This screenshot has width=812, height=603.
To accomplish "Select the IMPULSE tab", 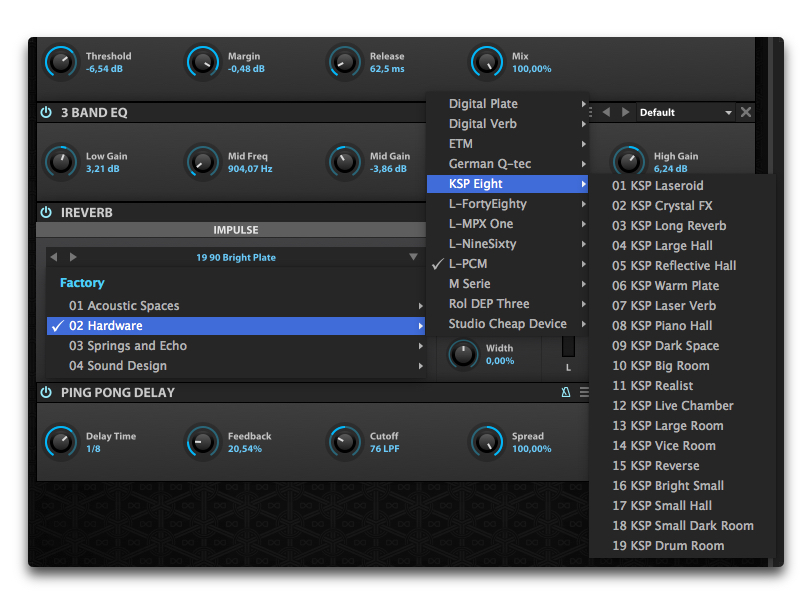I will click(236, 230).
